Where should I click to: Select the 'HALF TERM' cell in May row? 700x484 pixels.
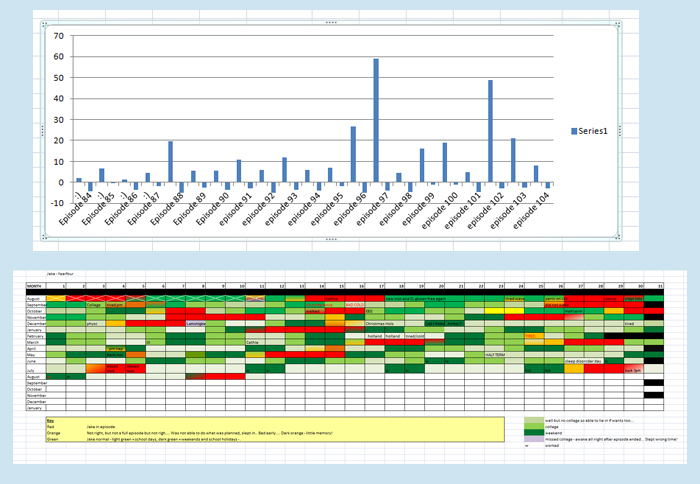point(495,355)
